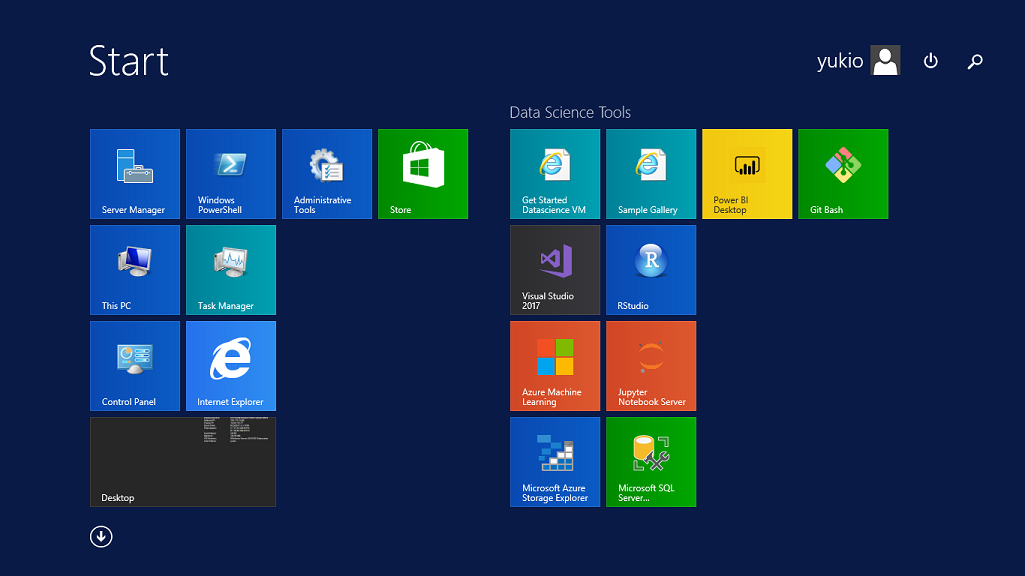Launch Windows PowerShell tile
Screen dimensions: 1025x576
[231, 174]
